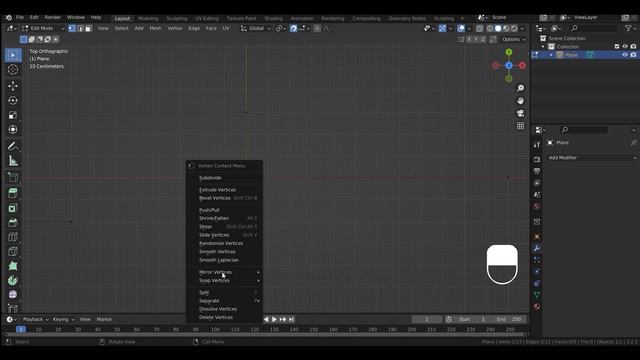This screenshot has height=360, width=640.
Task: Pick the Loop Cut tool
Action: click(13, 237)
